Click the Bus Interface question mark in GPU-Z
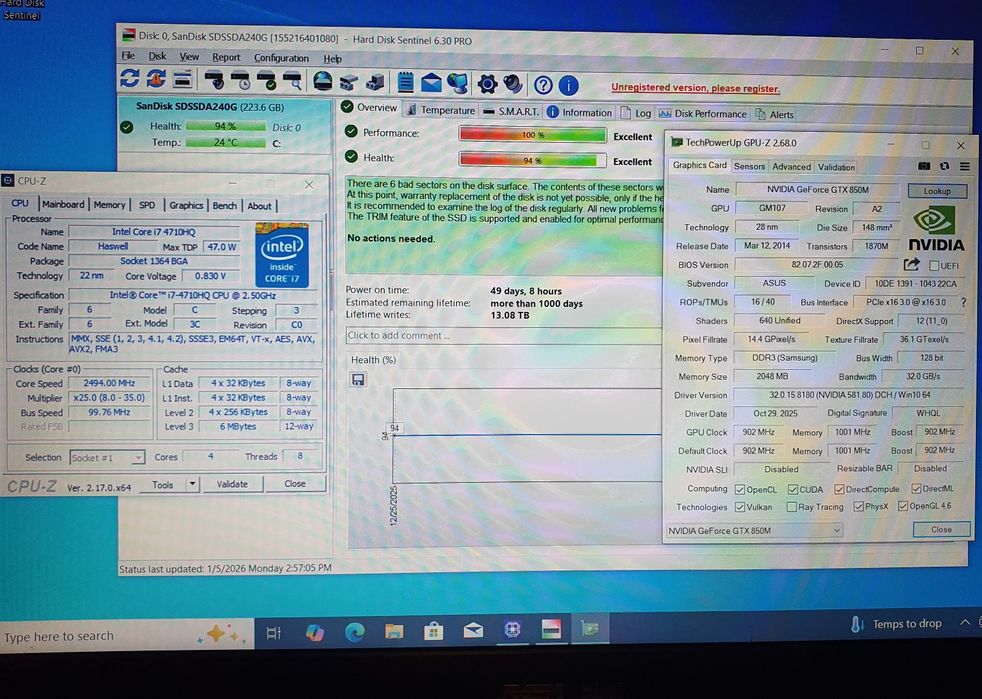The height and width of the screenshot is (699, 982). coord(963,302)
